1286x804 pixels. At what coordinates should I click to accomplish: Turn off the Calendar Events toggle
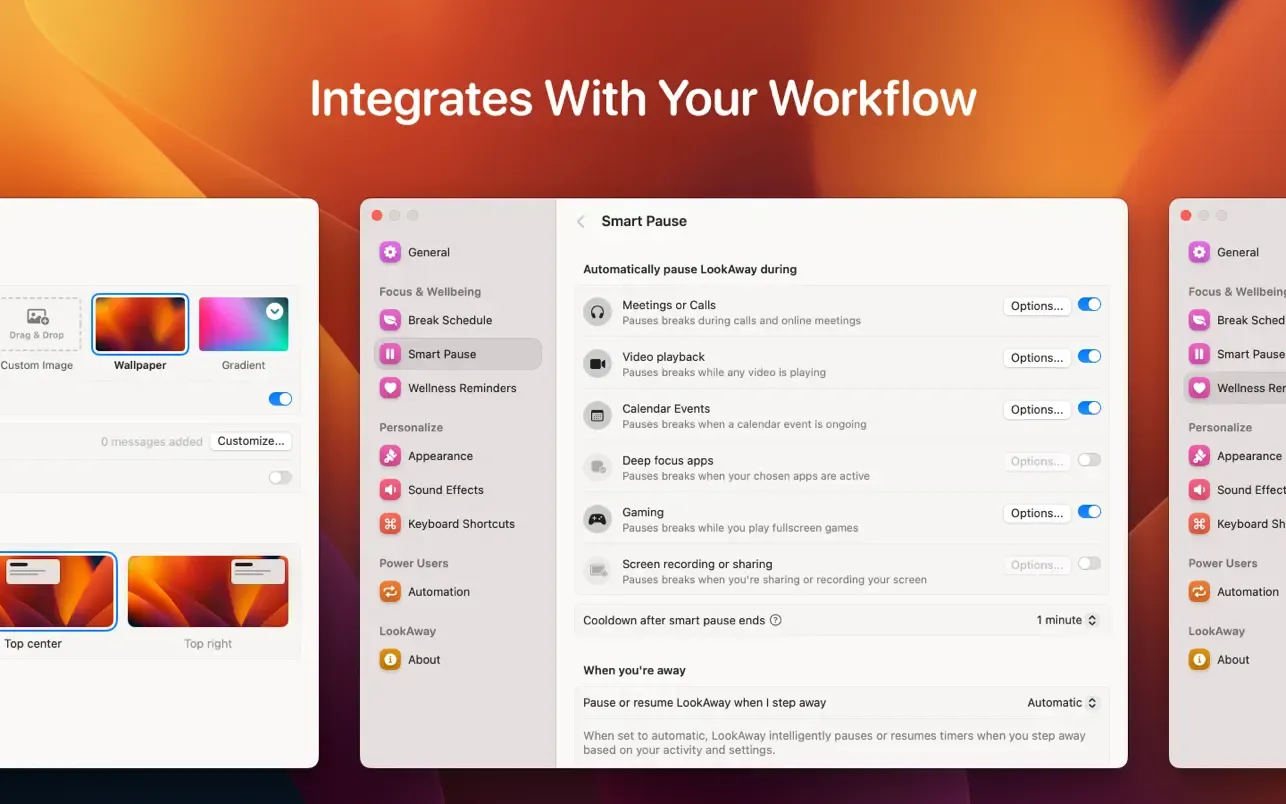coord(1089,408)
